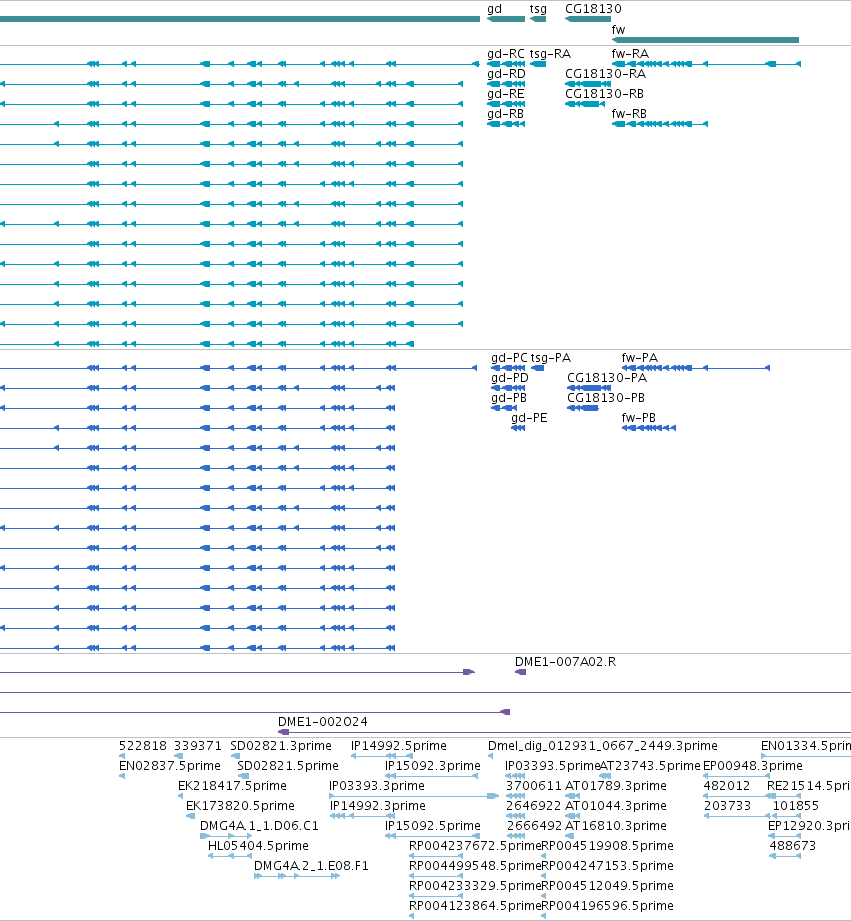Screen dimensions: 851x921
Task: Select the AT01789.3prime EST
Action: (572, 796)
